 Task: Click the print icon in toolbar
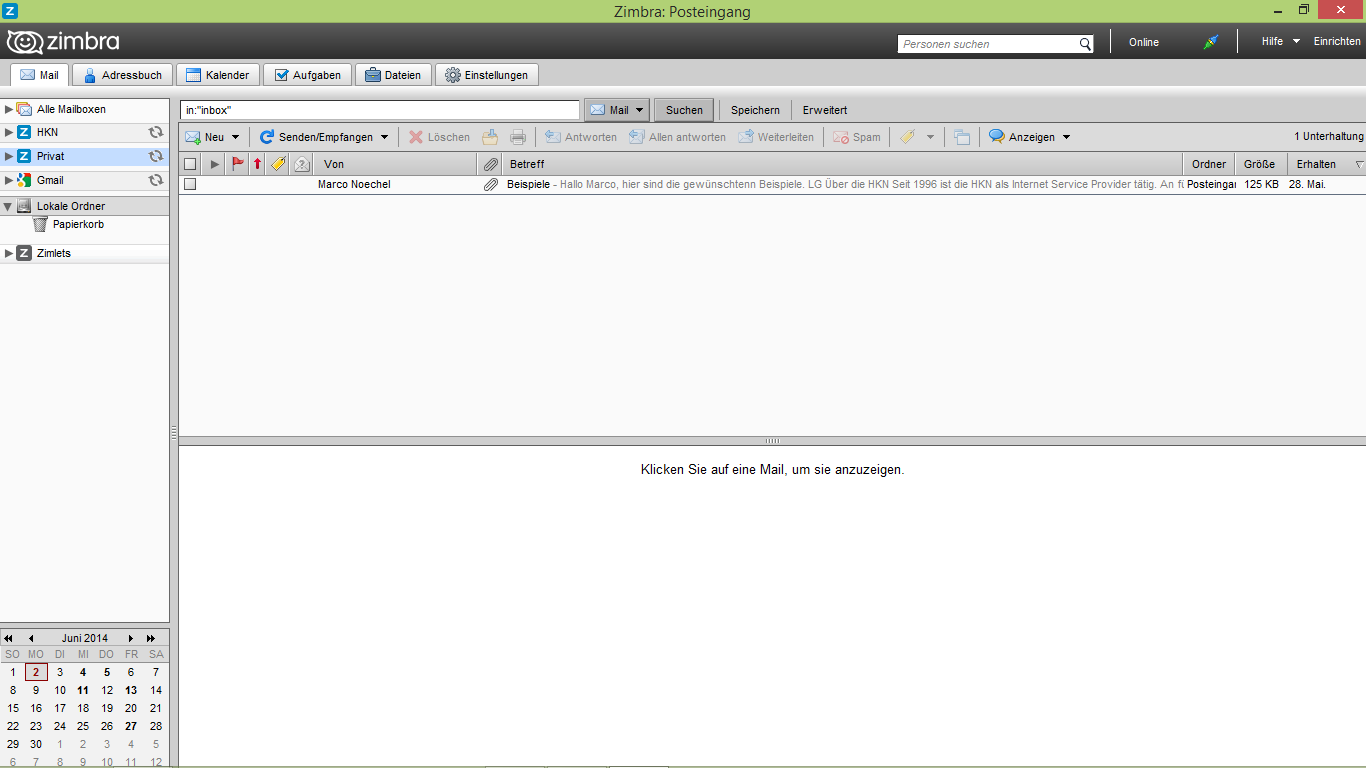518,137
